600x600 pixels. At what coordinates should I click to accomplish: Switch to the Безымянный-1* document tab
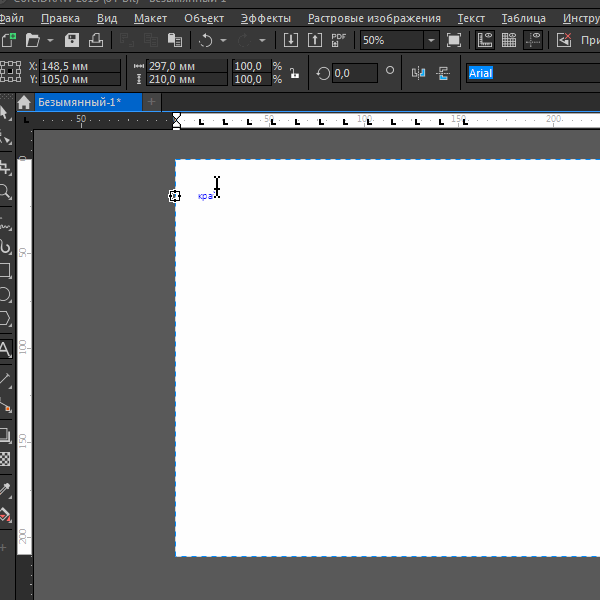click(88, 102)
